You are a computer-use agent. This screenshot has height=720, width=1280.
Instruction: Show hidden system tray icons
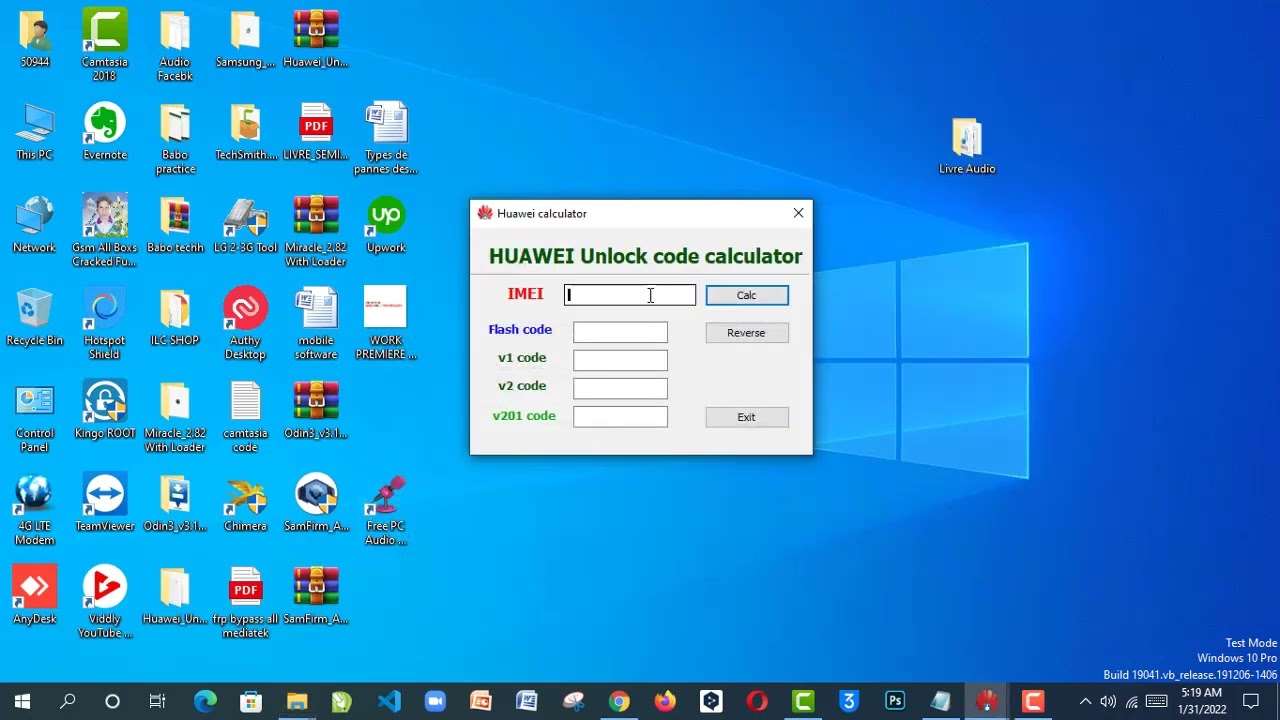[x=1085, y=701]
